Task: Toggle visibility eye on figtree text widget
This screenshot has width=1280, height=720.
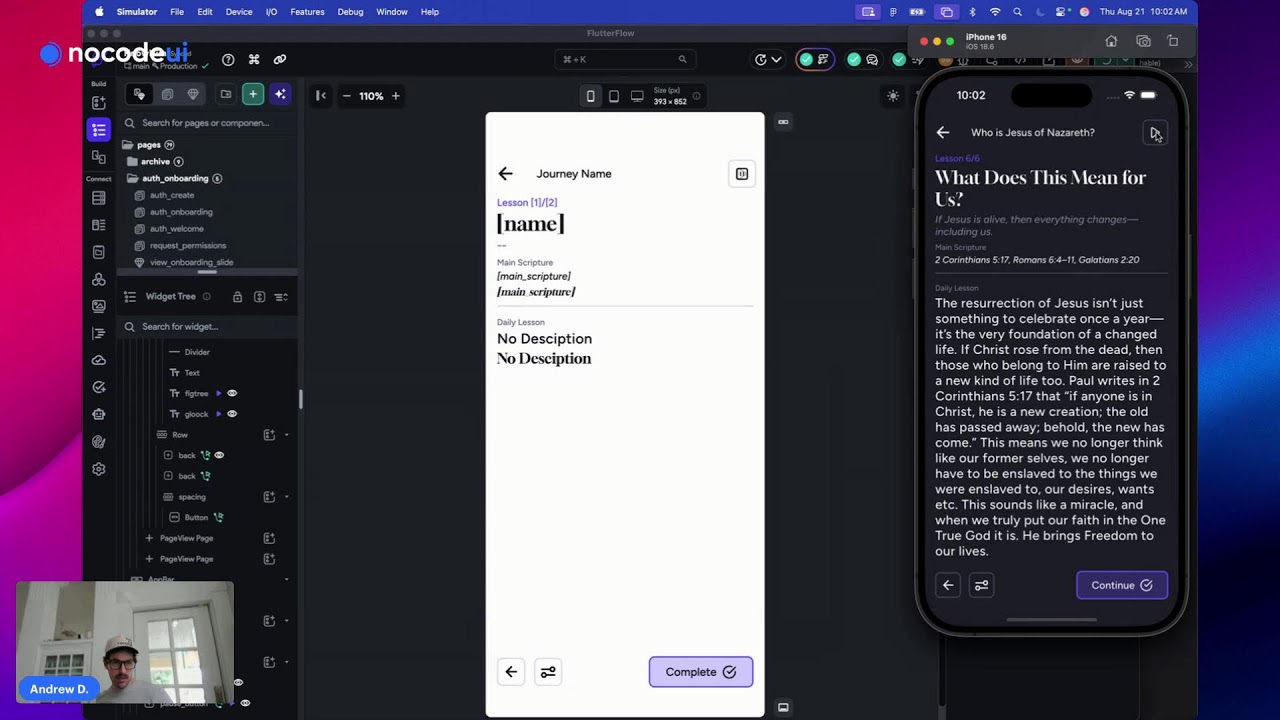Action: tap(232, 393)
